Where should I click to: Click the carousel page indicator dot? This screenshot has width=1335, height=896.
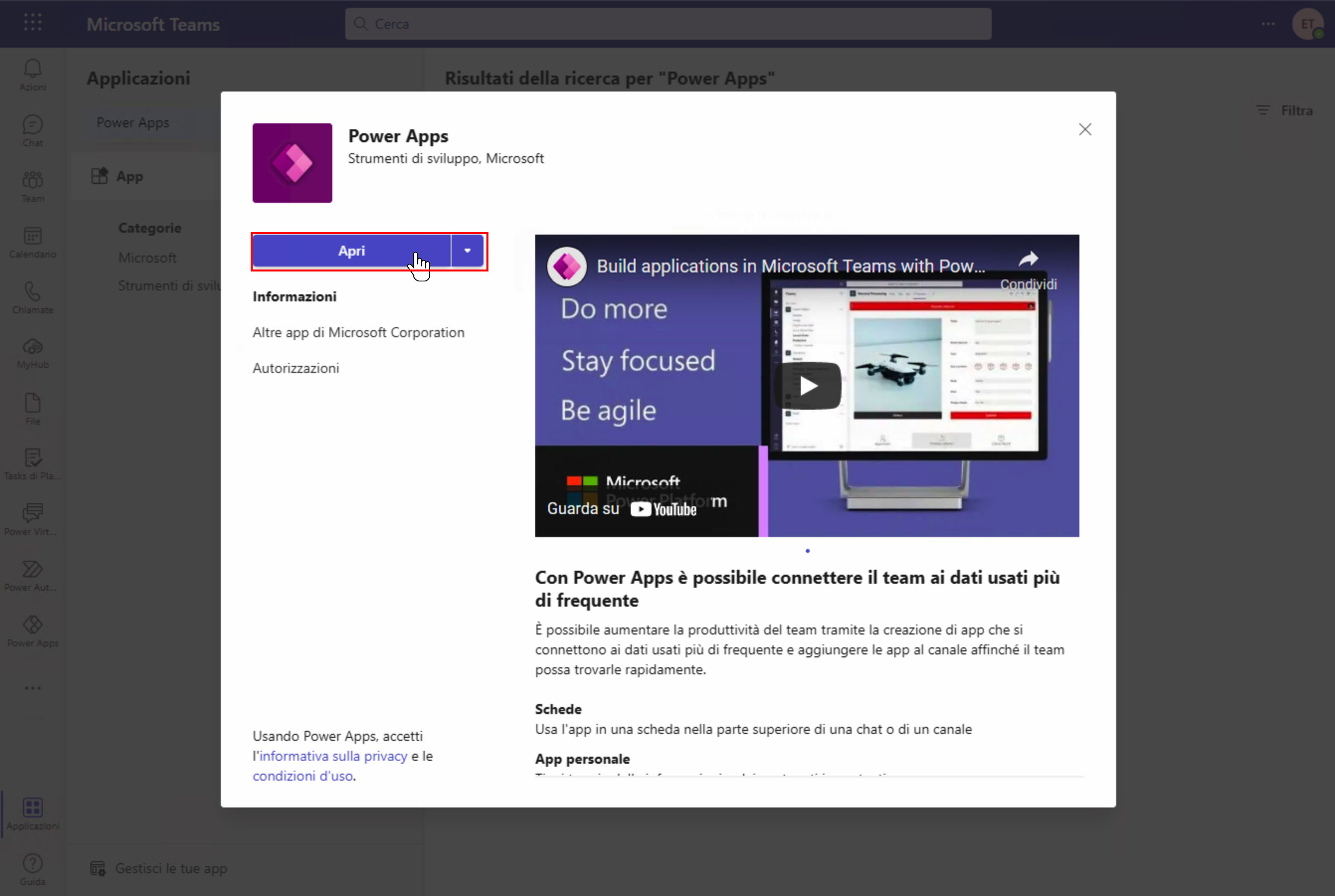pyautogui.click(x=807, y=551)
